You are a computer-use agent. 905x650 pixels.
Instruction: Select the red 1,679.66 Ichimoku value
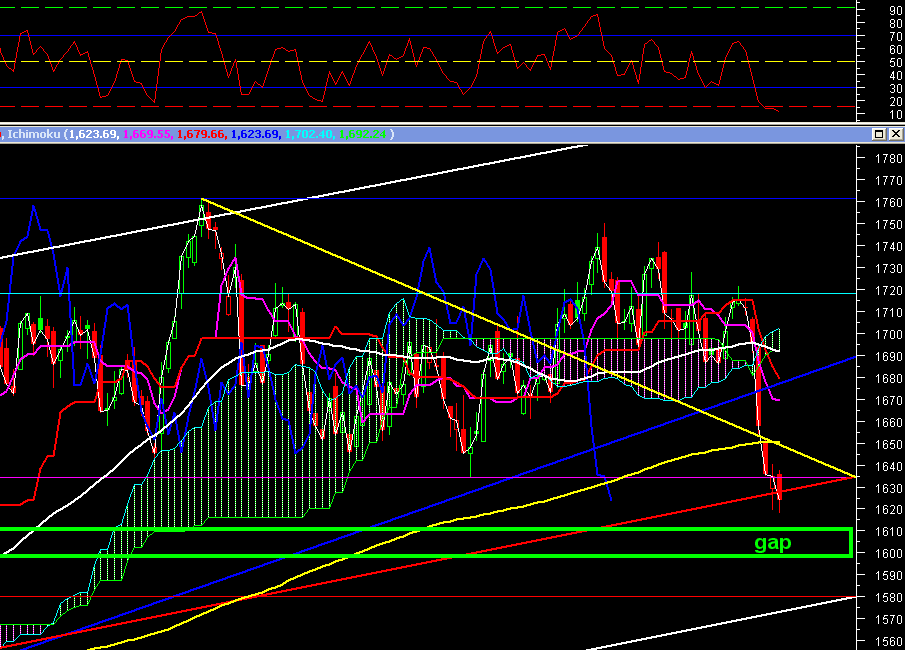coord(200,134)
